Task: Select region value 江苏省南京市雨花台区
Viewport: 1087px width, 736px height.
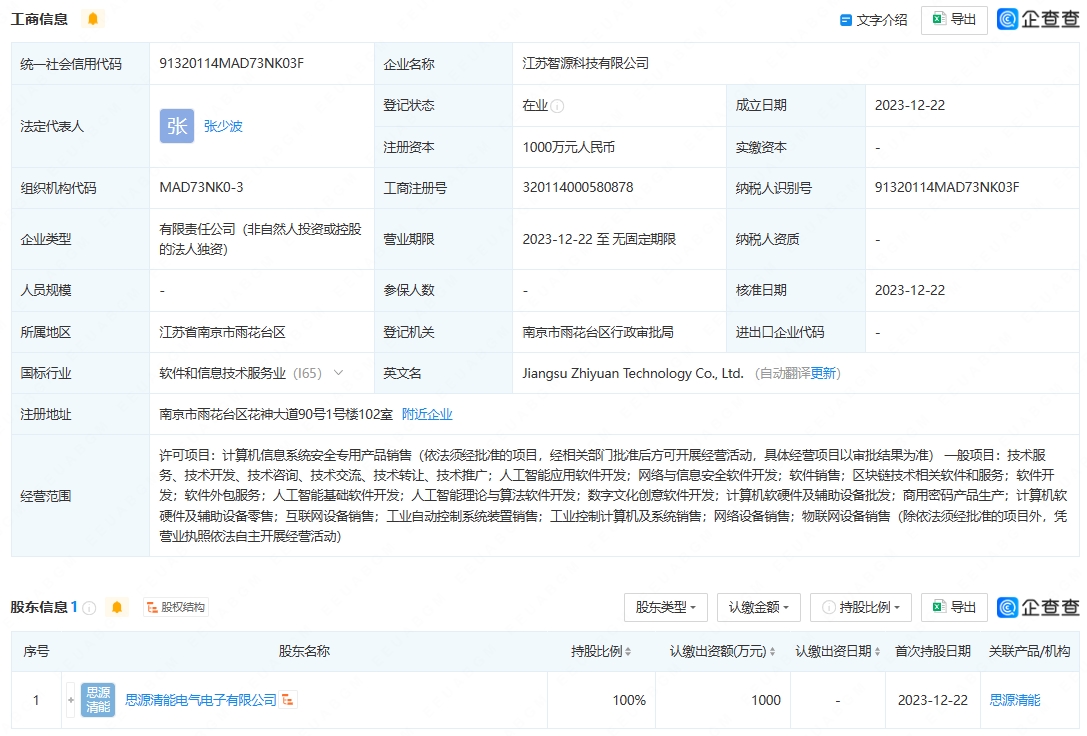Action: click(x=223, y=332)
